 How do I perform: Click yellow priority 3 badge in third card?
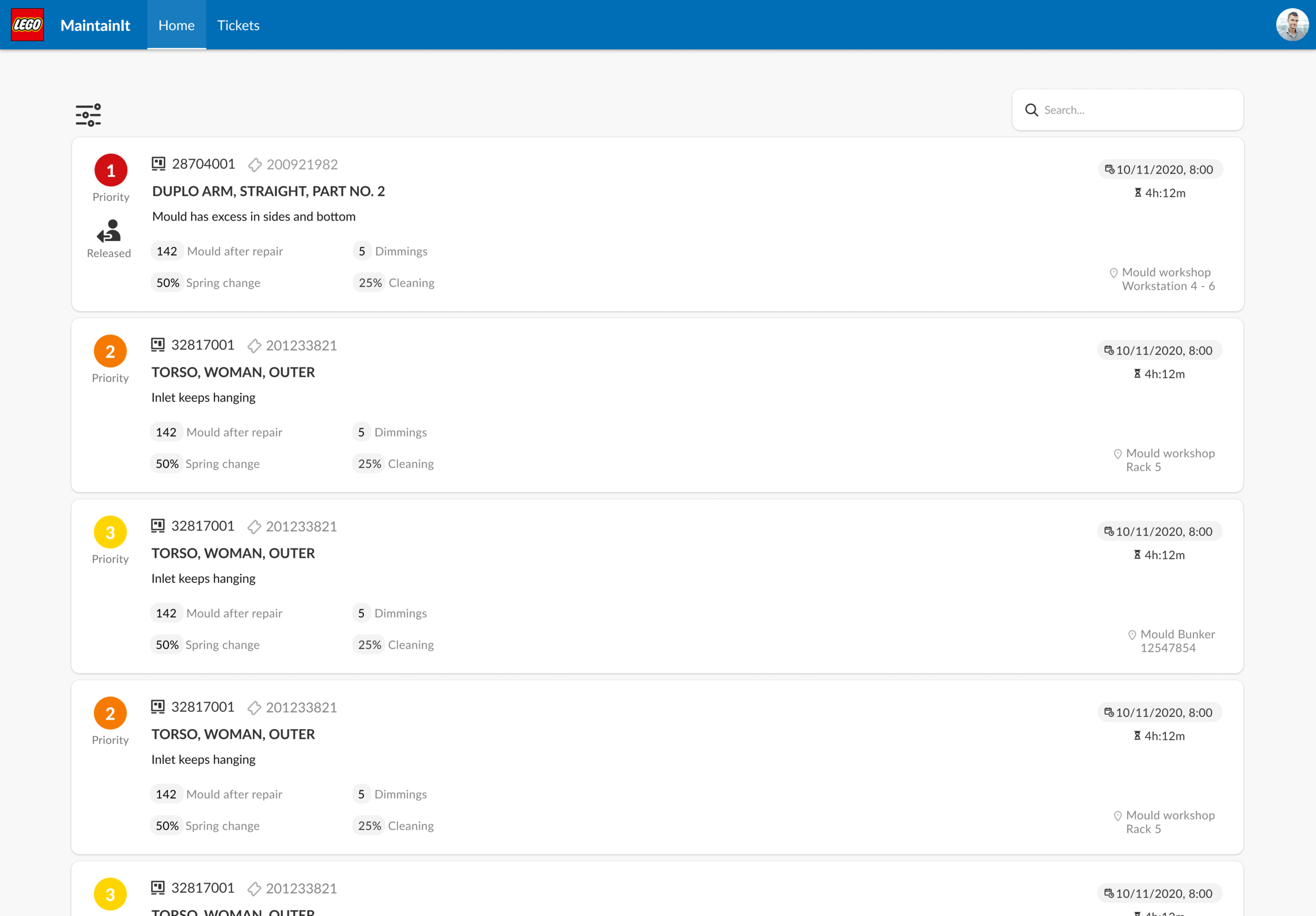(110, 533)
